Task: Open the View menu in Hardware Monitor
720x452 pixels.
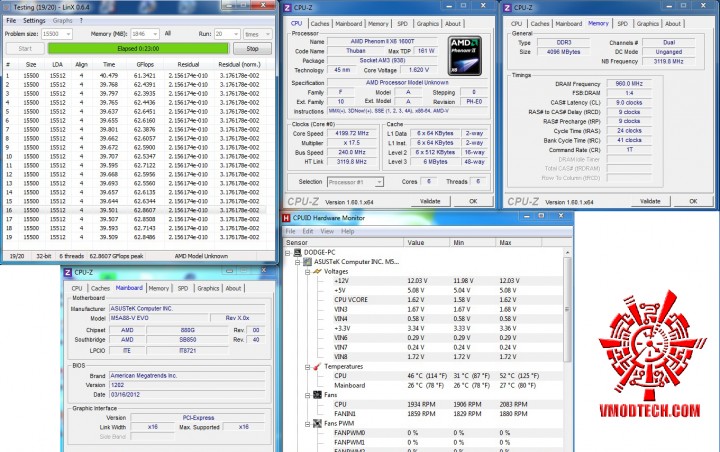Action: [x=327, y=232]
